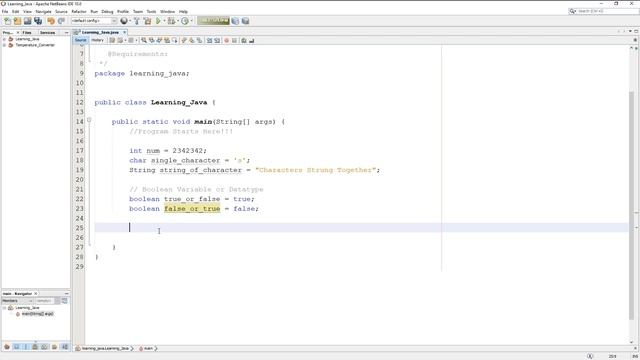The width and height of the screenshot is (640, 360).
Task: Collapse main method code fold at line 14
Action: [x=89, y=120]
